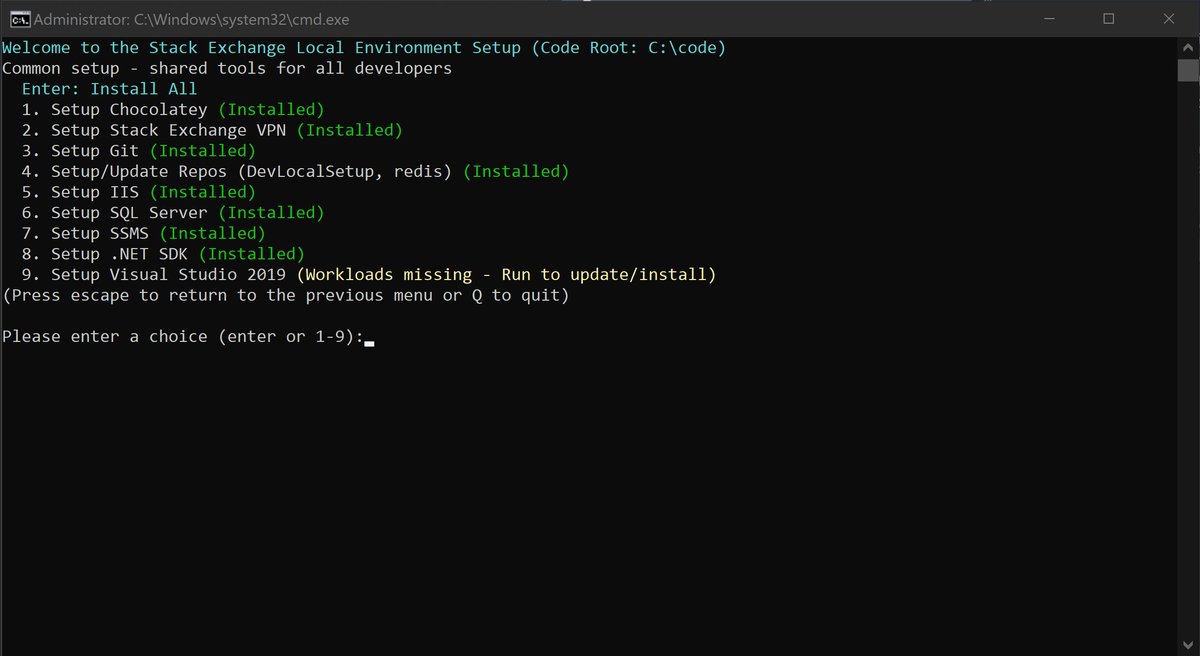Select line '6. Setup SQL Server'
The width and height of the screenshot is (1200, 656).
click(x=173, y=212)
